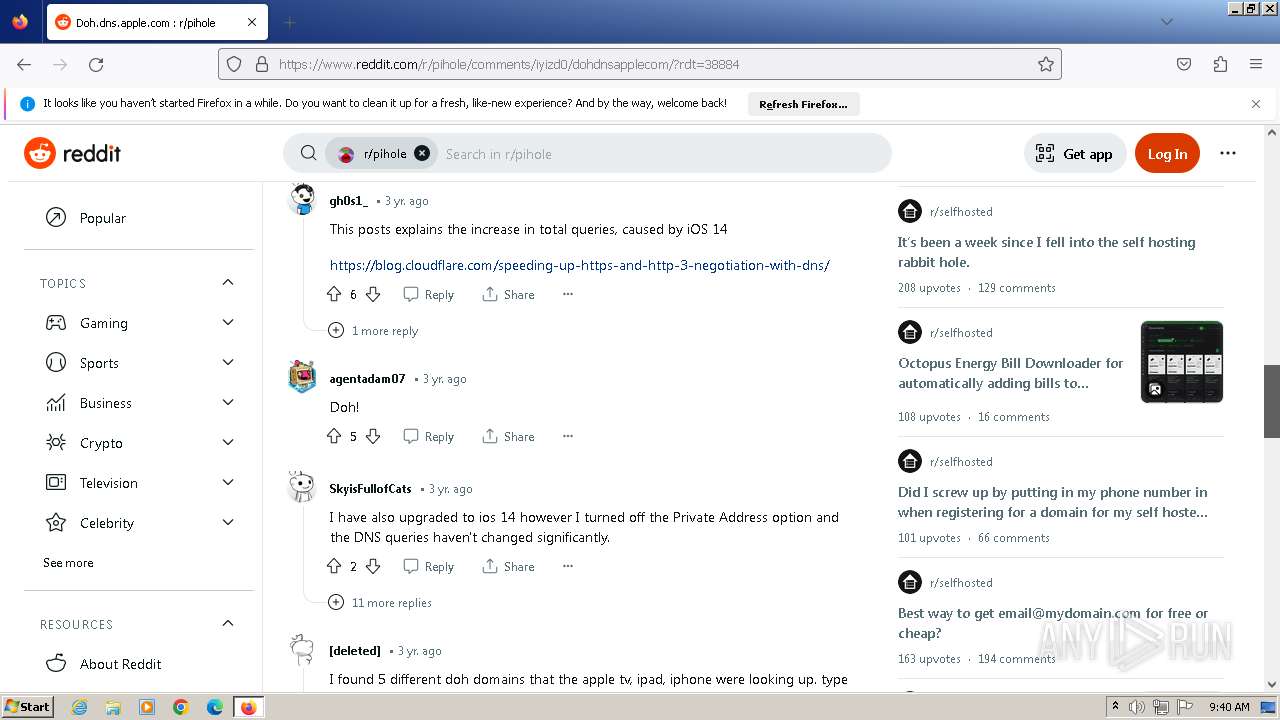Screen dimensions: 1280x720
Task: Open the Firefox hamburger menu
Action: [x=1256, y=64]
